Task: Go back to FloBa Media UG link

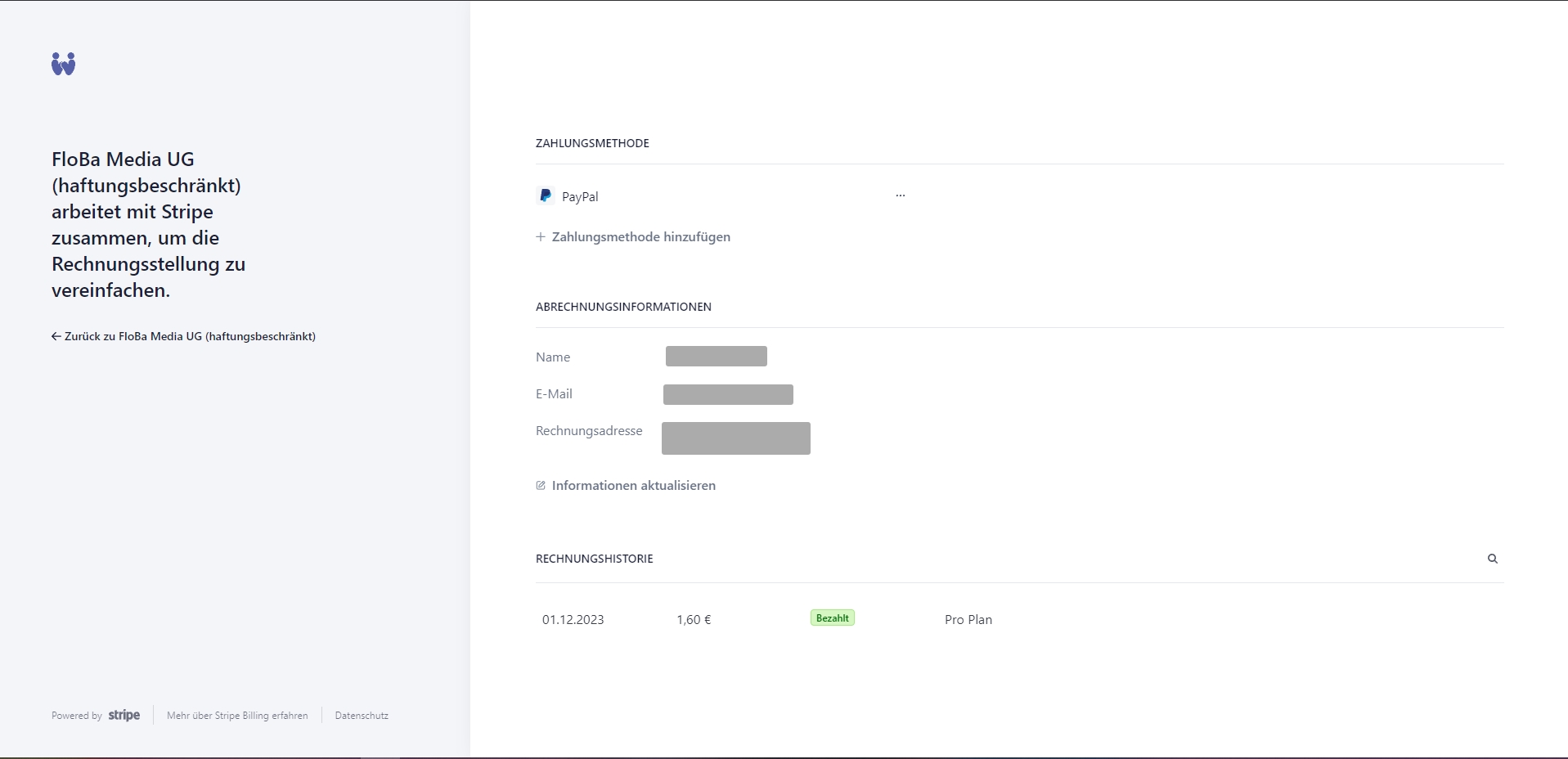Action: [190, 336]
